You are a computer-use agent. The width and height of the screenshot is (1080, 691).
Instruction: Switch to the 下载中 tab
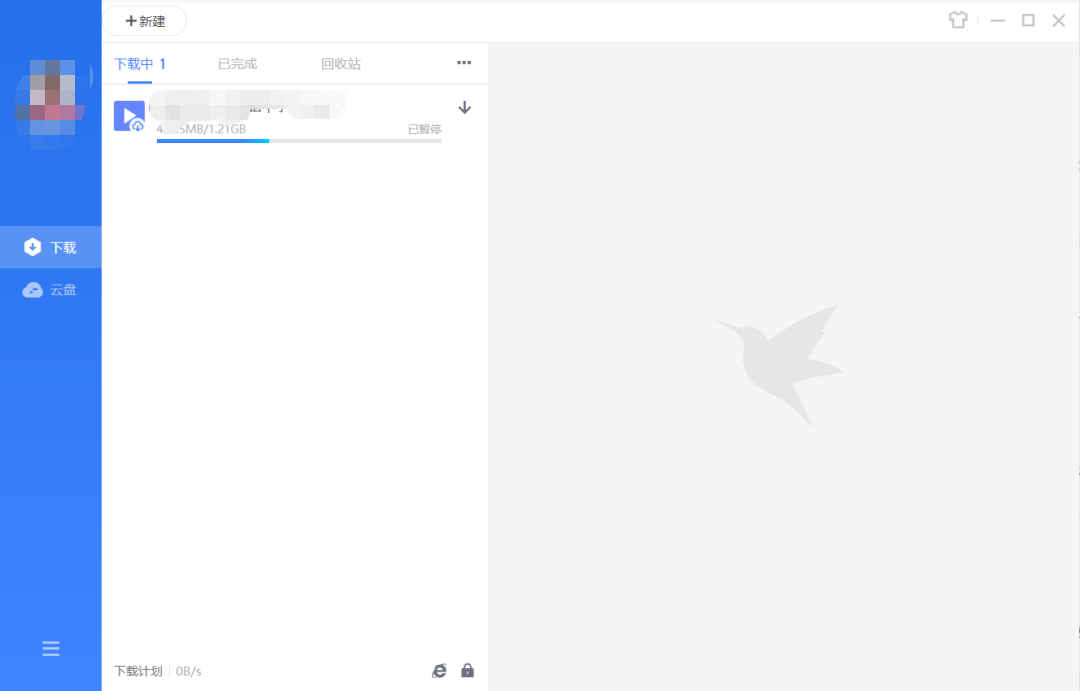pyautogui.click(x=140, y=64)
